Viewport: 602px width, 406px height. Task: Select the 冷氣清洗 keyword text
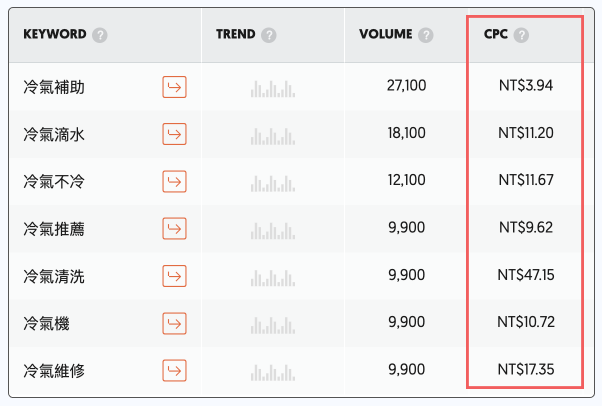coord(54,276)
